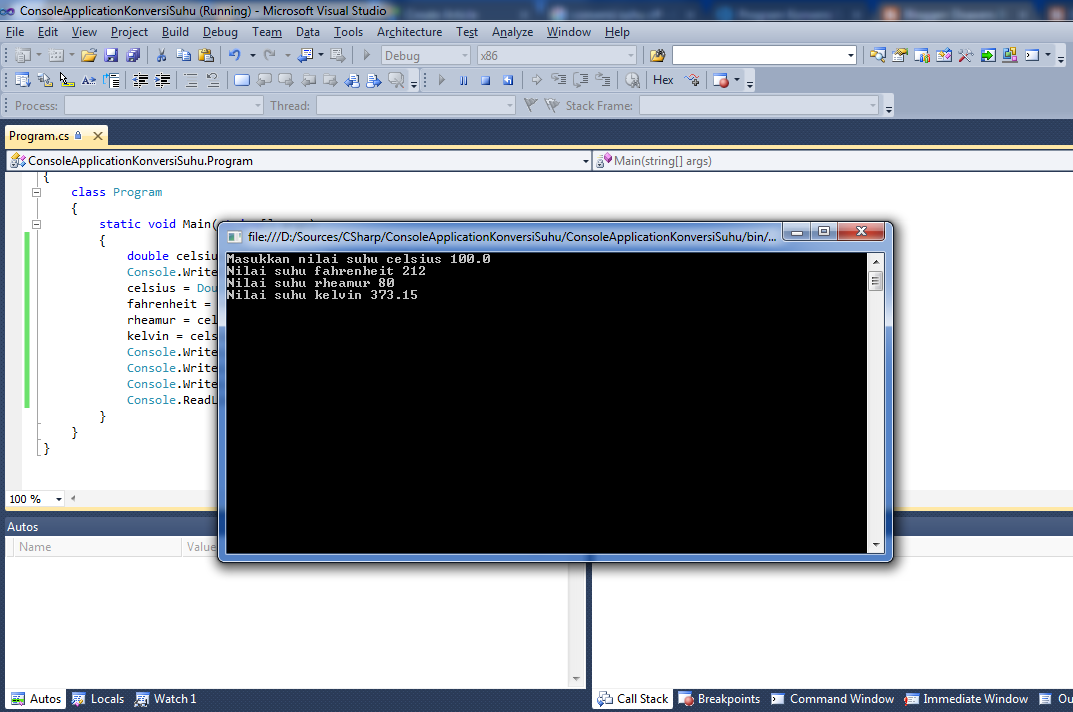1073x712 pixels.
Task: Click the Break All pause icon
Action: tap(463, 80)
